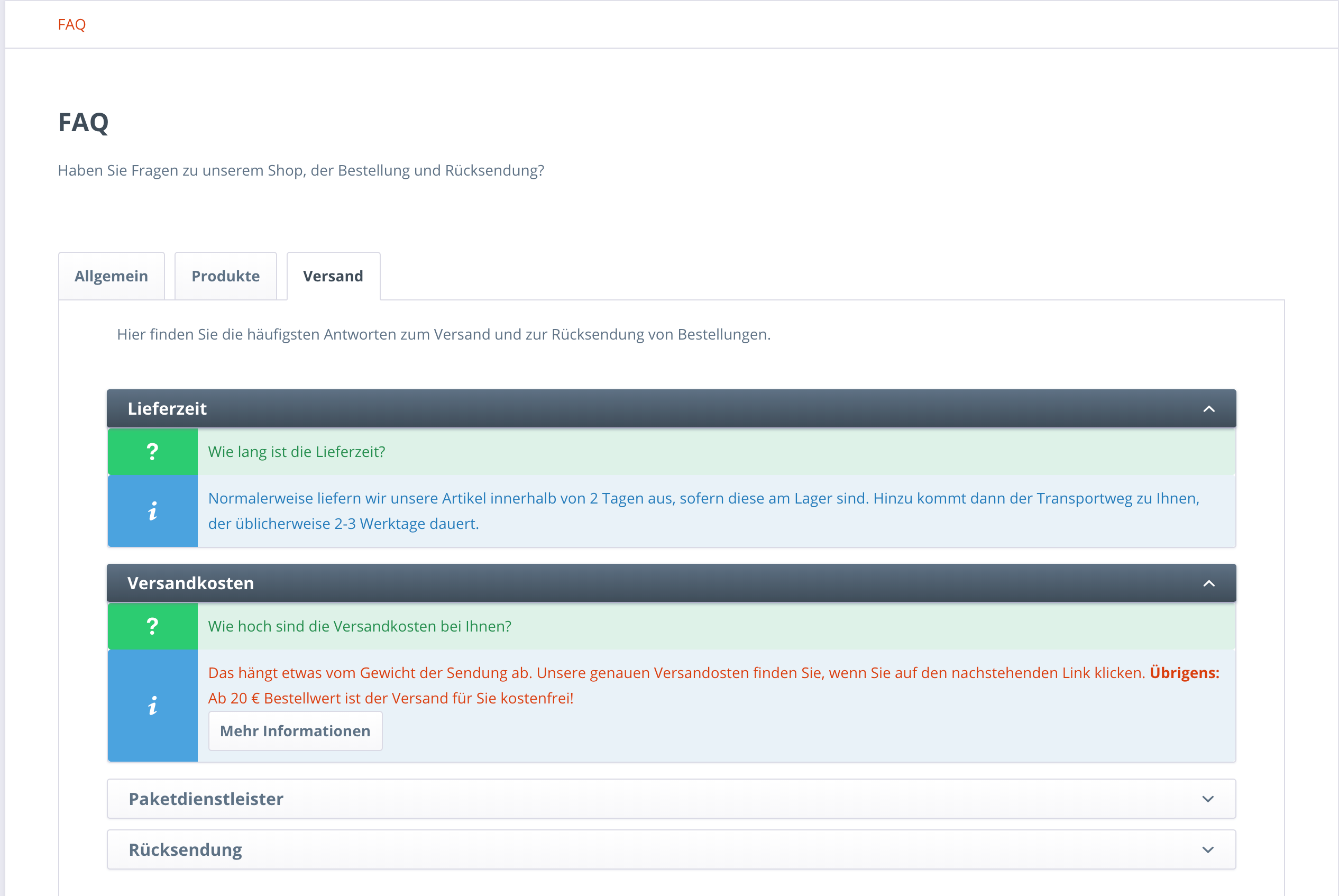The width and height of the screenshot is (1339, 896).
Task: Collapse the Versandkosten section via its chevron
Action: click(1209, 583)
